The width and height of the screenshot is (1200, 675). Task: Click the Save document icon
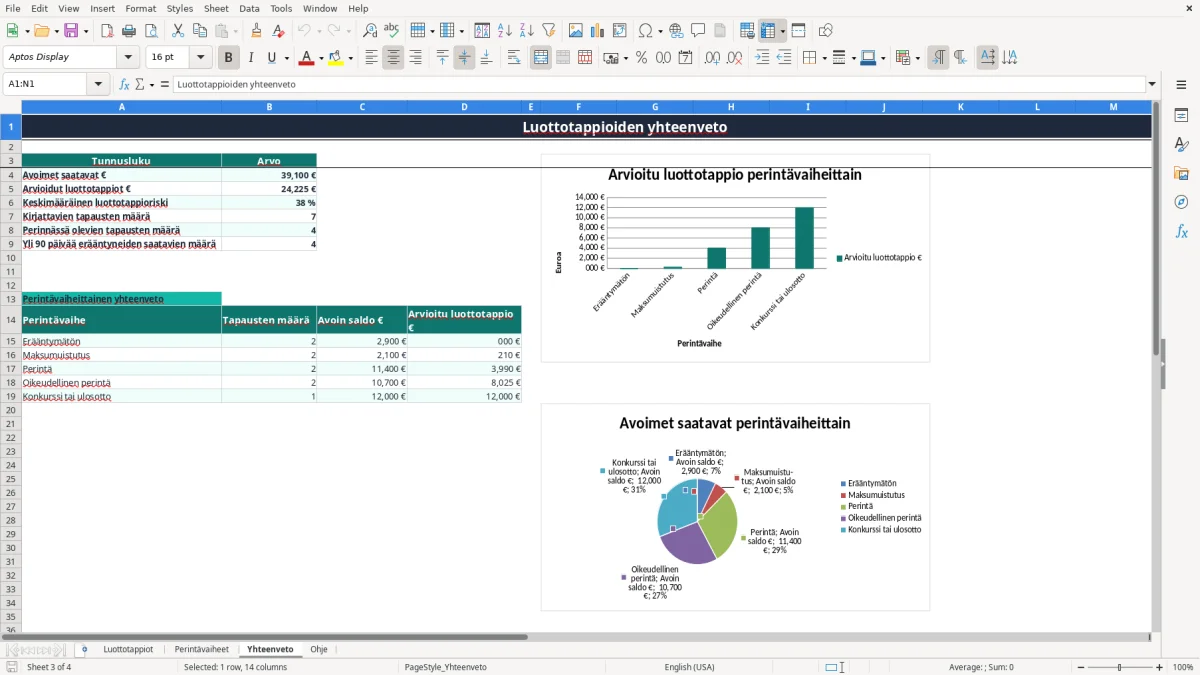tap(71, 31)
